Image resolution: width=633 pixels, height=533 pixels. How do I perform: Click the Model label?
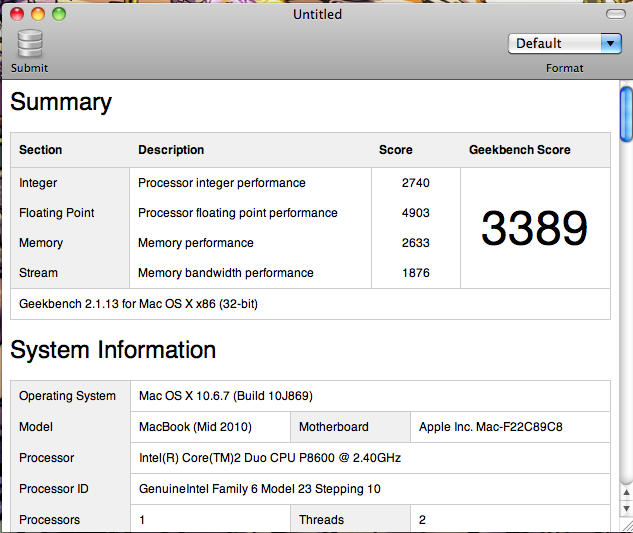[36, 427]
